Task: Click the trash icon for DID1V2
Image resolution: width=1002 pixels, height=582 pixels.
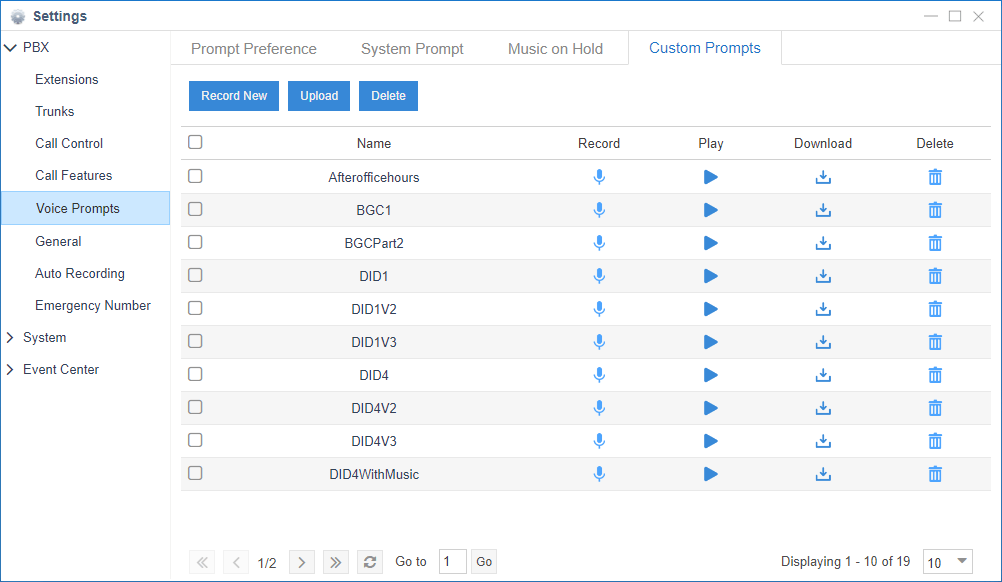Action: point(935,309)
